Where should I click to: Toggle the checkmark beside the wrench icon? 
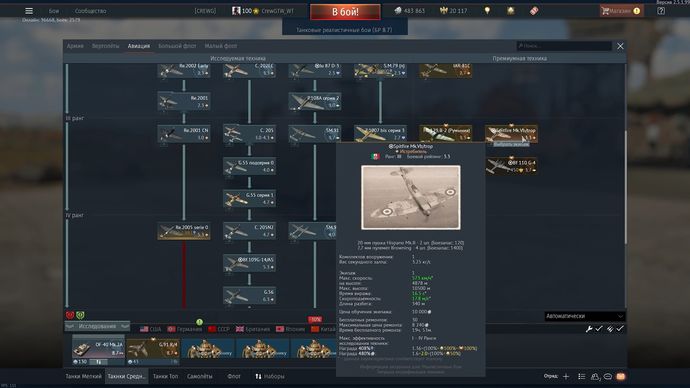point(599,329)
